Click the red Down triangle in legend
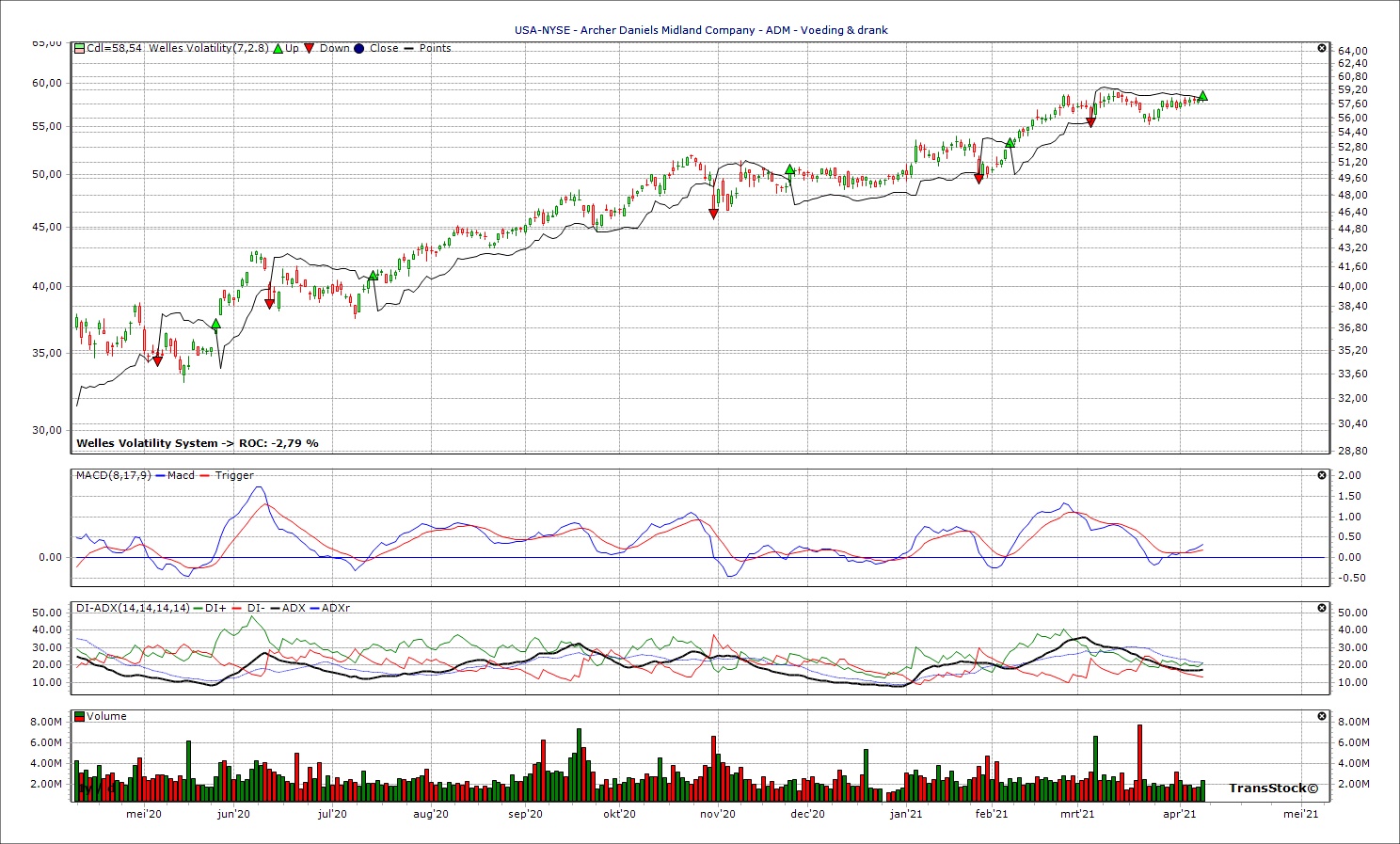Image resolution: width=1400 pixels, height=844 pixels. [309, 48]
